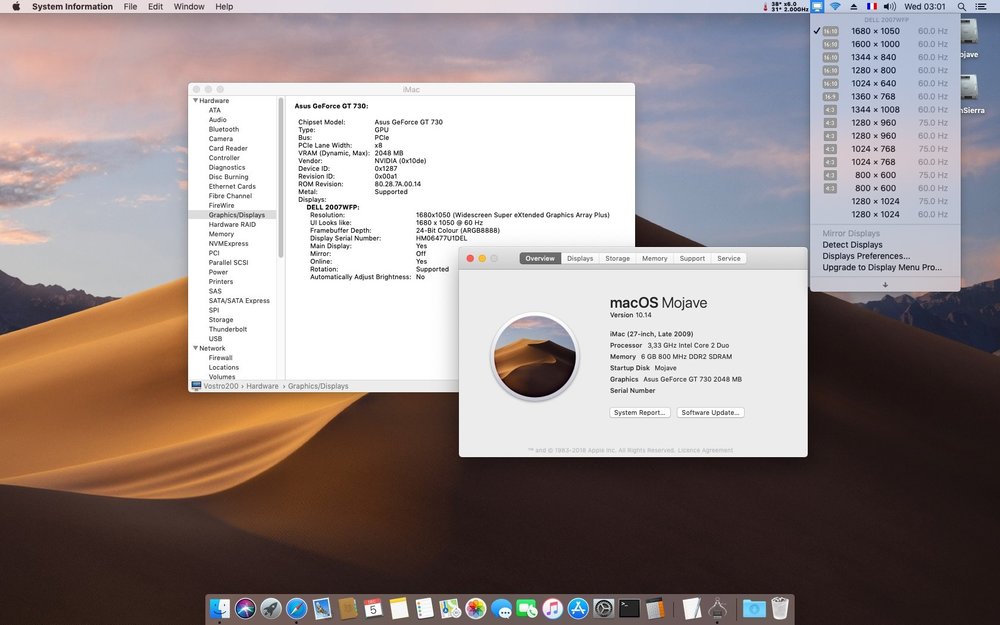Collapse the Hardware section in the sidebar
This screenshot has height=625, width=1000.
[x=196, y=100]
